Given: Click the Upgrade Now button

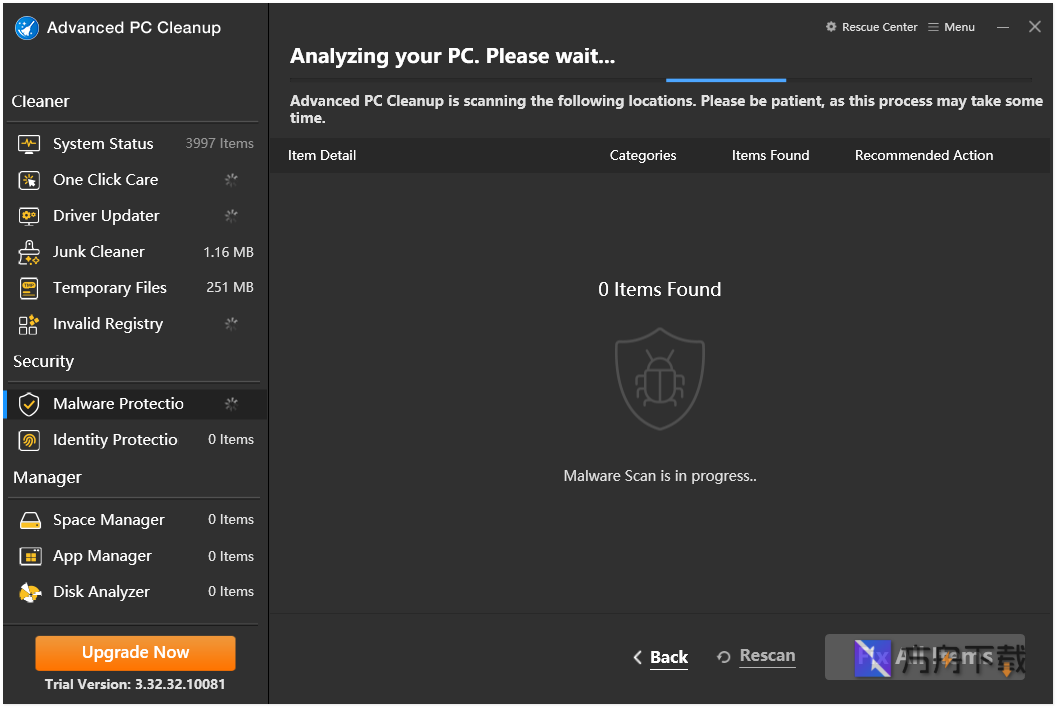Looking at the screenshot, I should (135, 653).
